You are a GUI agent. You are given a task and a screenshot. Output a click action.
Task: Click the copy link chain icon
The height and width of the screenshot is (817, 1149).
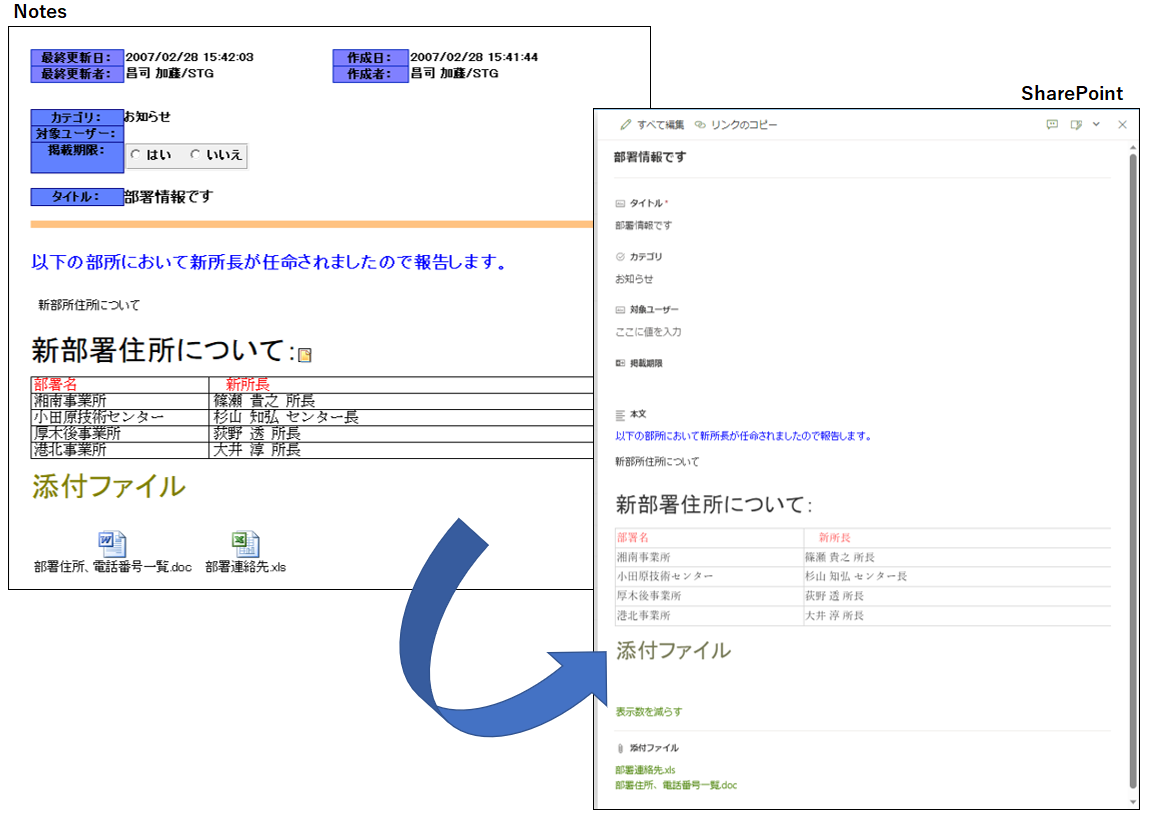(701, 125)
